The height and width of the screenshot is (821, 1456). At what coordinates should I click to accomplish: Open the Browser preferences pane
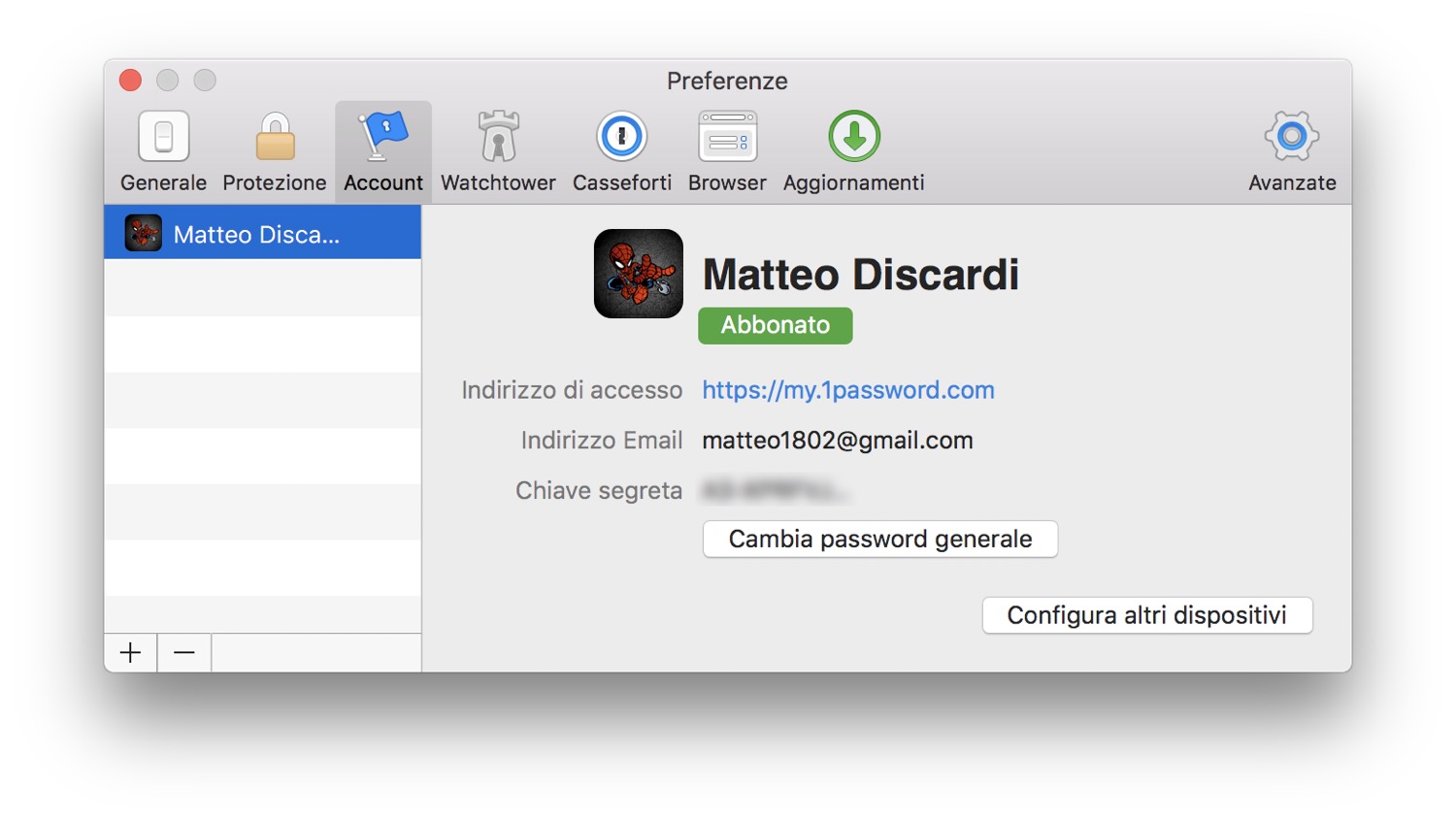[x=727, y=150]
